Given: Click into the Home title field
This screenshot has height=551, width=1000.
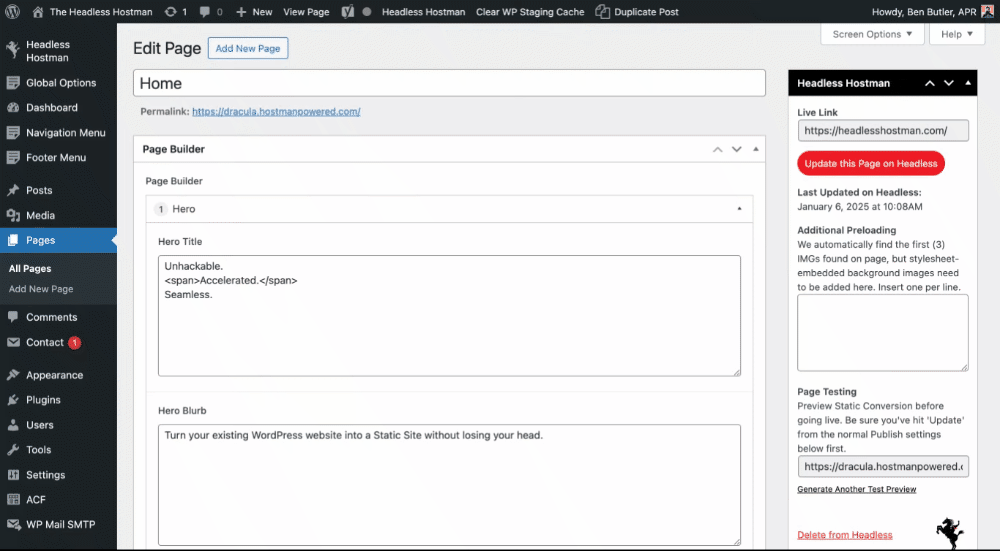Looking at the screenshot, I should (449, 84).
